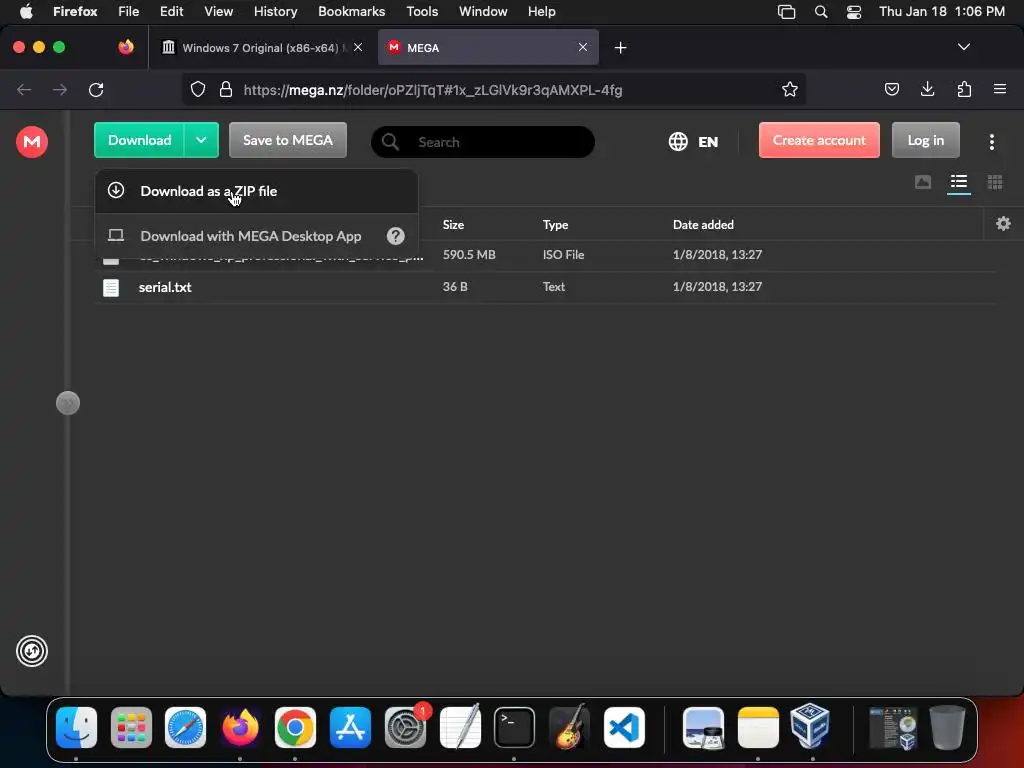Screen dimensions: 1024x768
Task: Open Firefox View pinned icon
Action: click(x=126, y=47)
